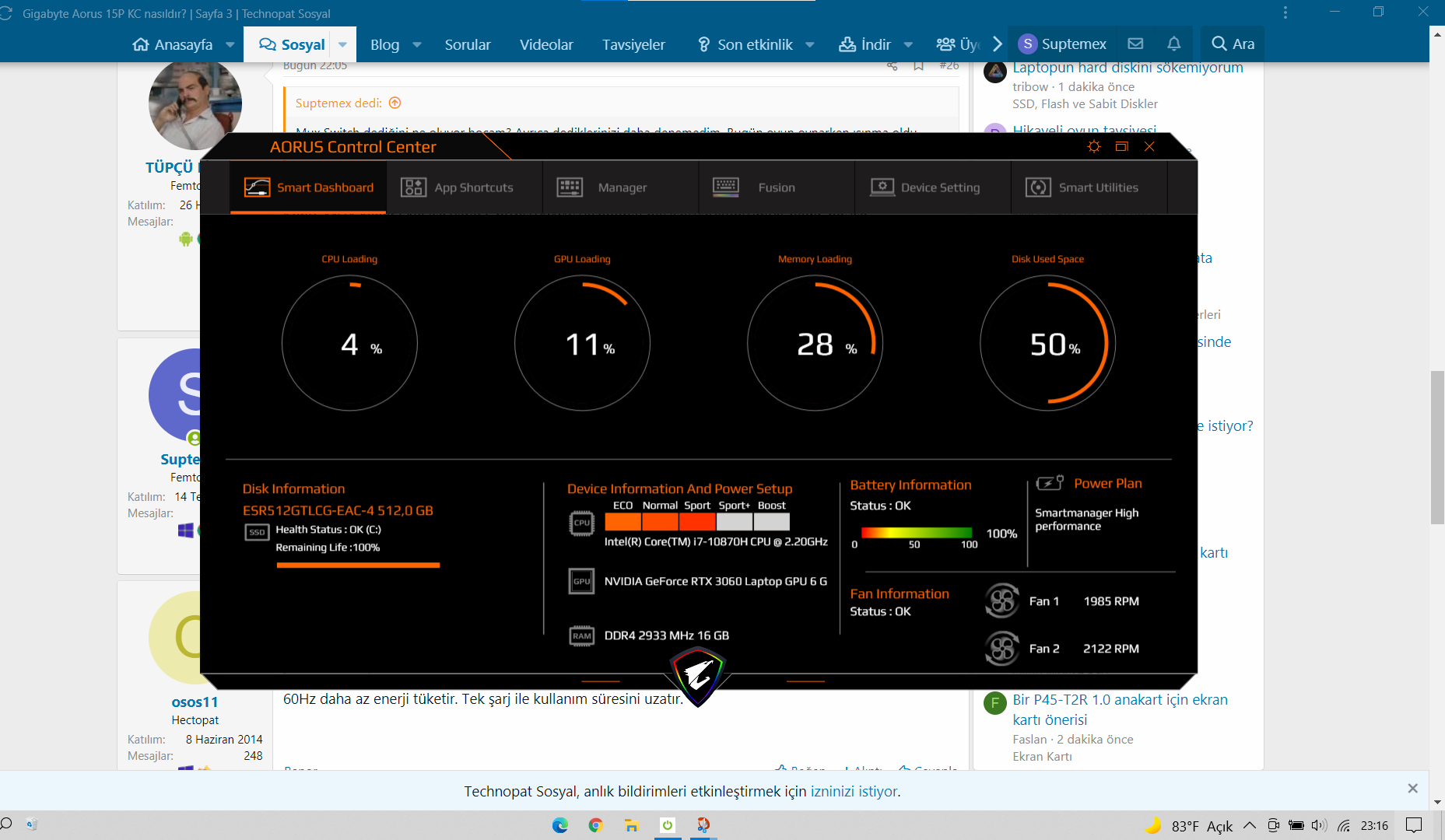Expand the Son etkinlik dropdown arrow

click(810, 44)
